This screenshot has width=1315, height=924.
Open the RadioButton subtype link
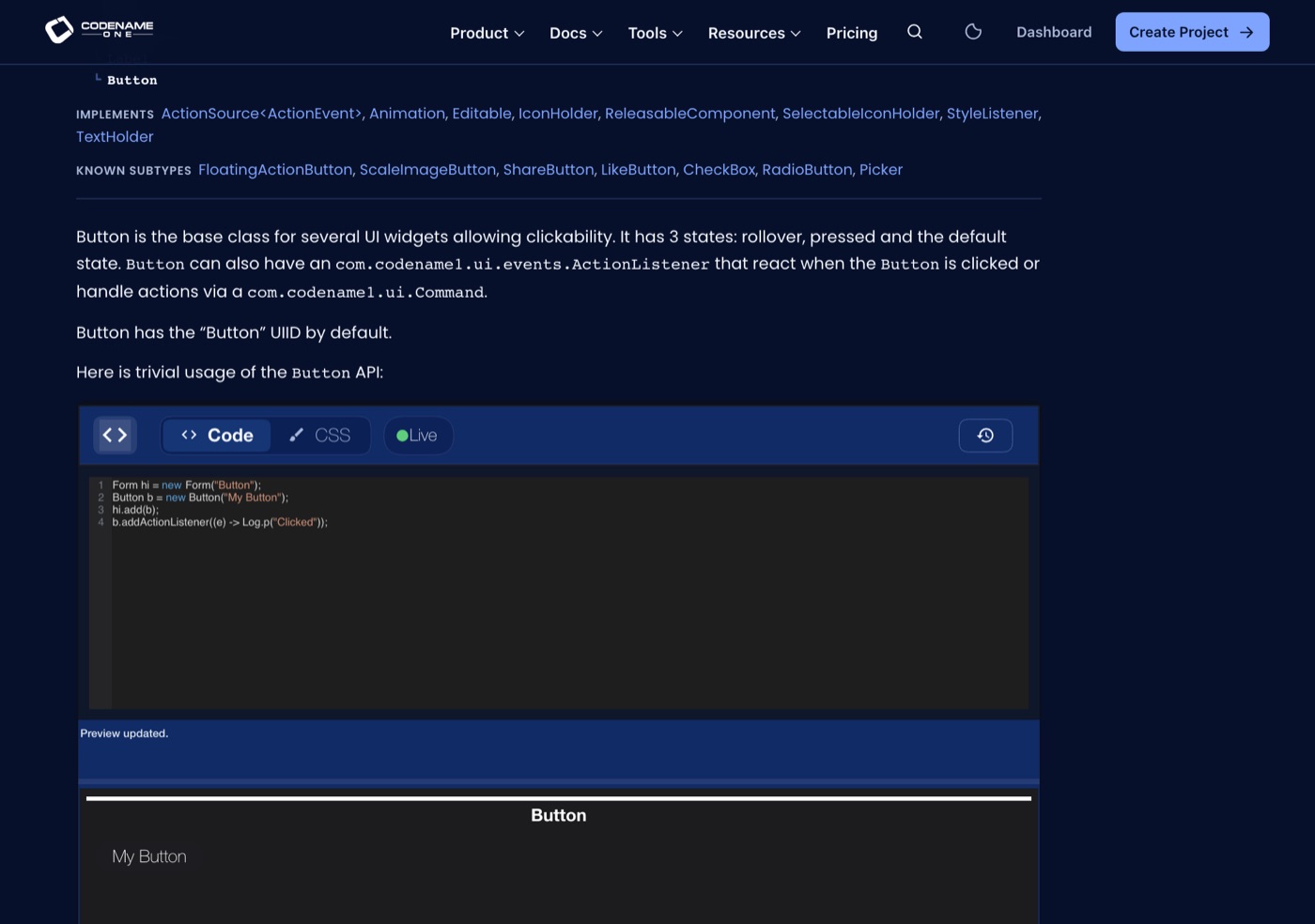pos(807,170)
